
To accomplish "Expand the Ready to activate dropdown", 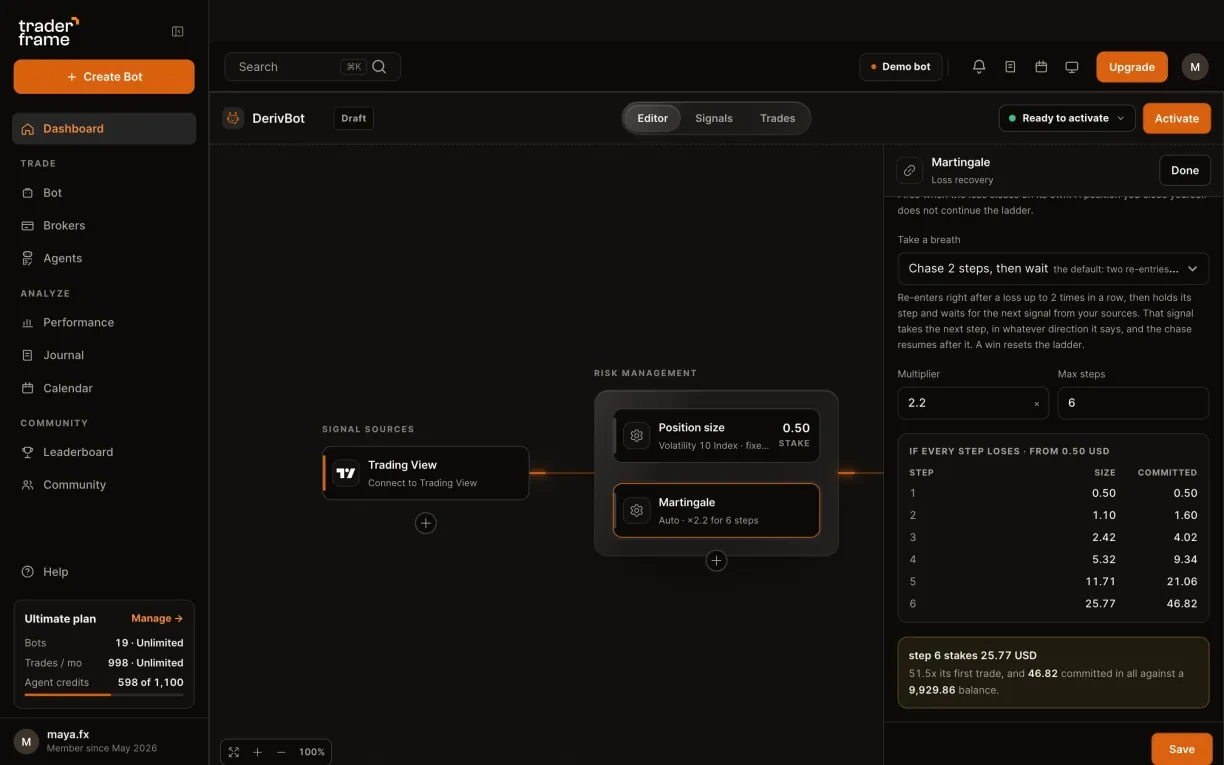I will click(1067, 118).
